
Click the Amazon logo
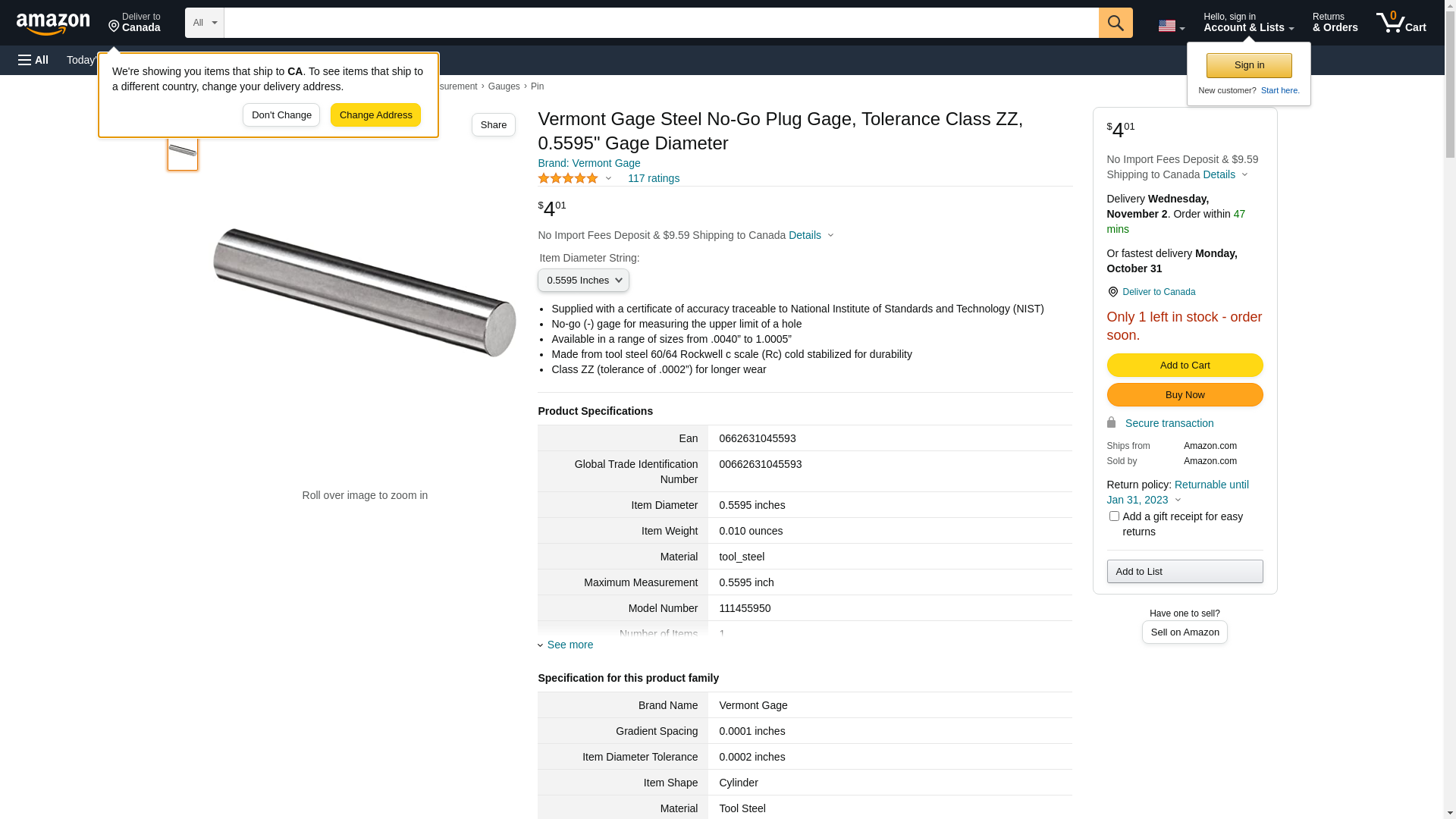[53, 24]
